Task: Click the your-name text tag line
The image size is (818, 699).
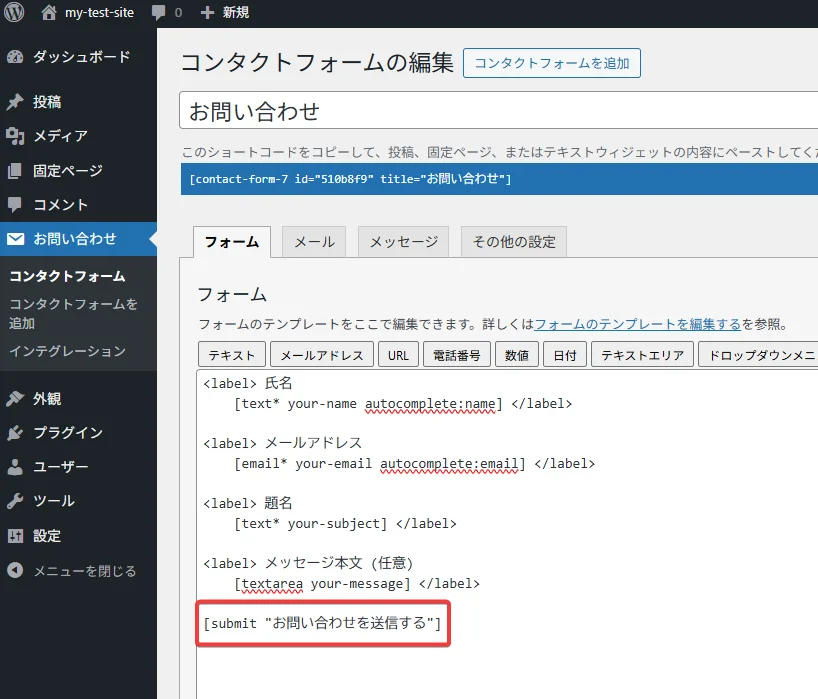Action: coord(403,404)
